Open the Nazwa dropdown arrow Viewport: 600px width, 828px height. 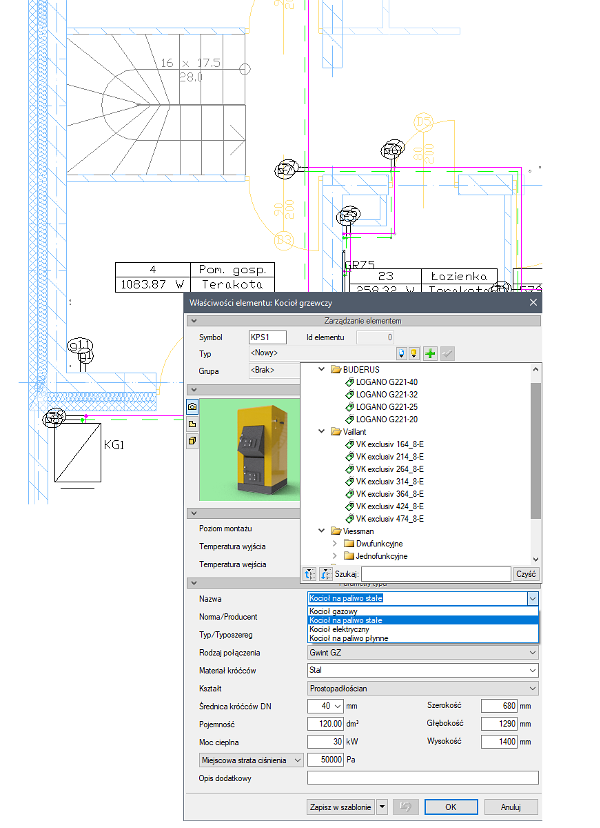click(x=532, y=598)
